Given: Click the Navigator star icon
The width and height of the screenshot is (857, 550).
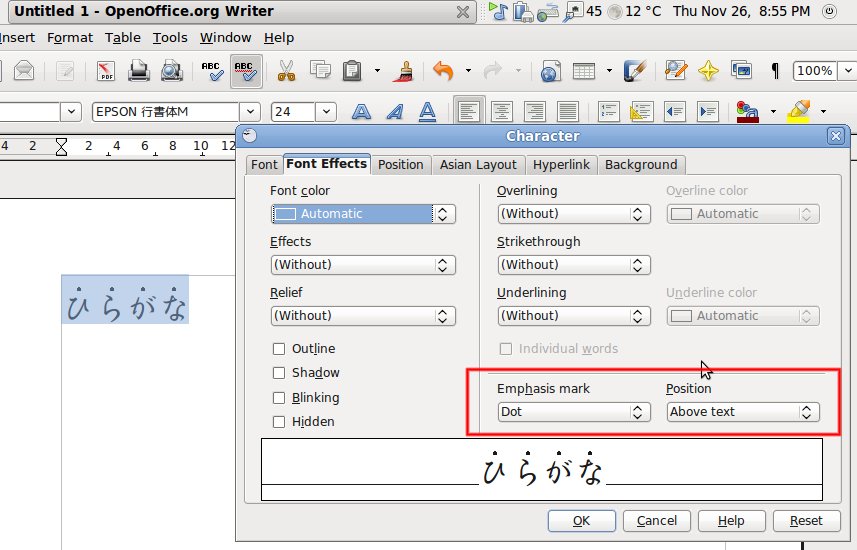Looking at the screenshot, I should tap(708, 71).
